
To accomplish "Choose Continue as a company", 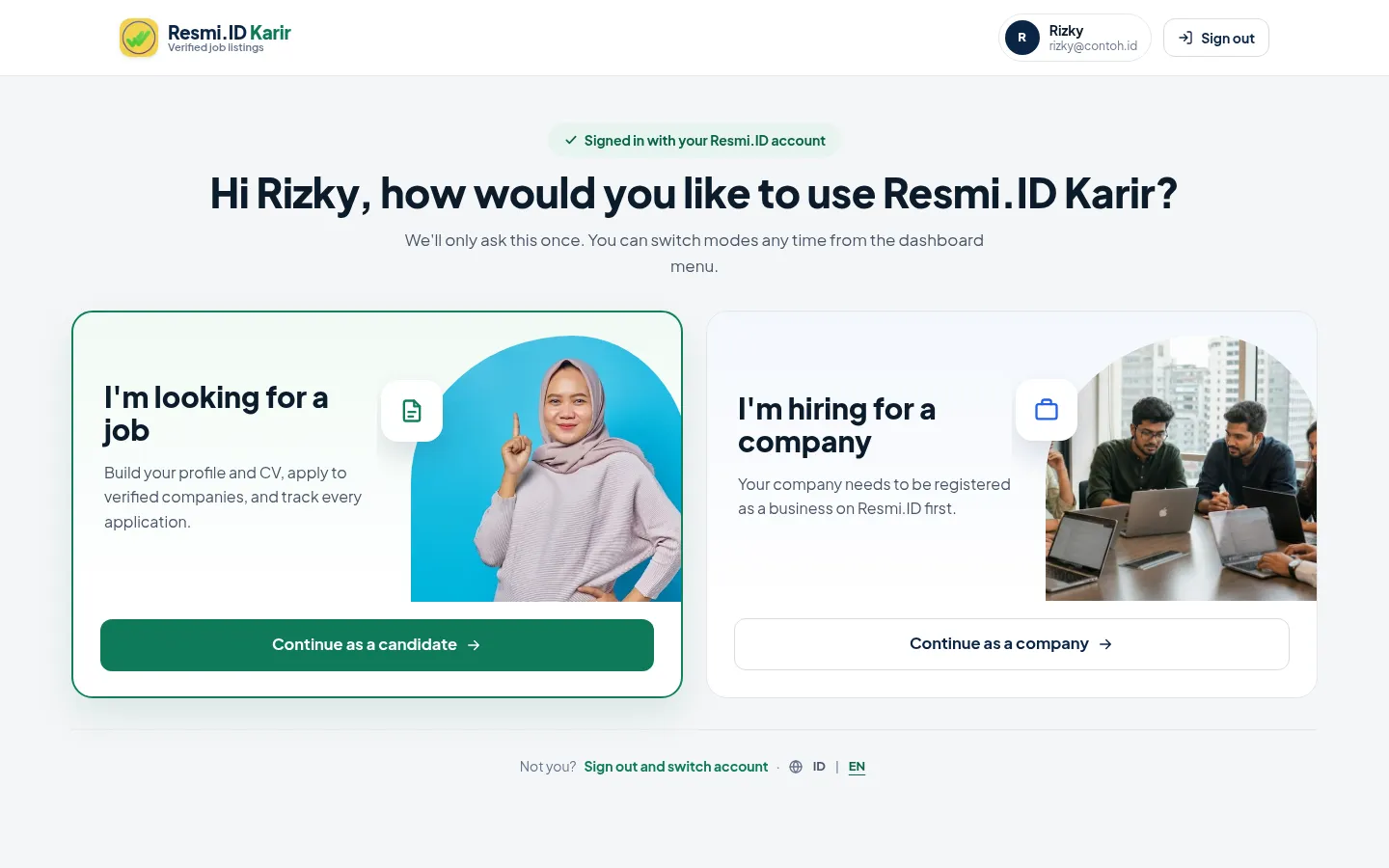I will point(1012,644).
